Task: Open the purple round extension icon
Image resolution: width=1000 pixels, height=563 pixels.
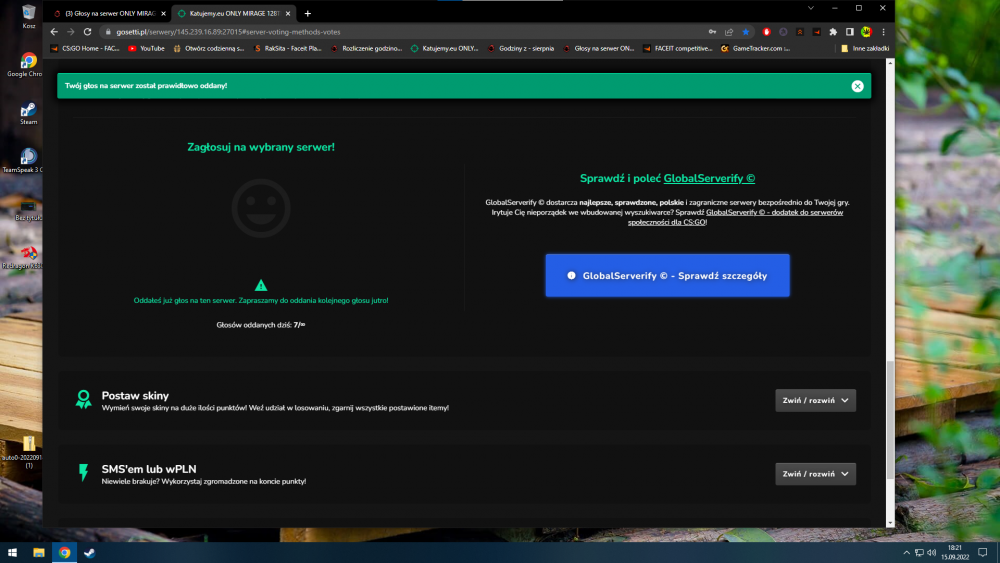Action: click(783, 32)
